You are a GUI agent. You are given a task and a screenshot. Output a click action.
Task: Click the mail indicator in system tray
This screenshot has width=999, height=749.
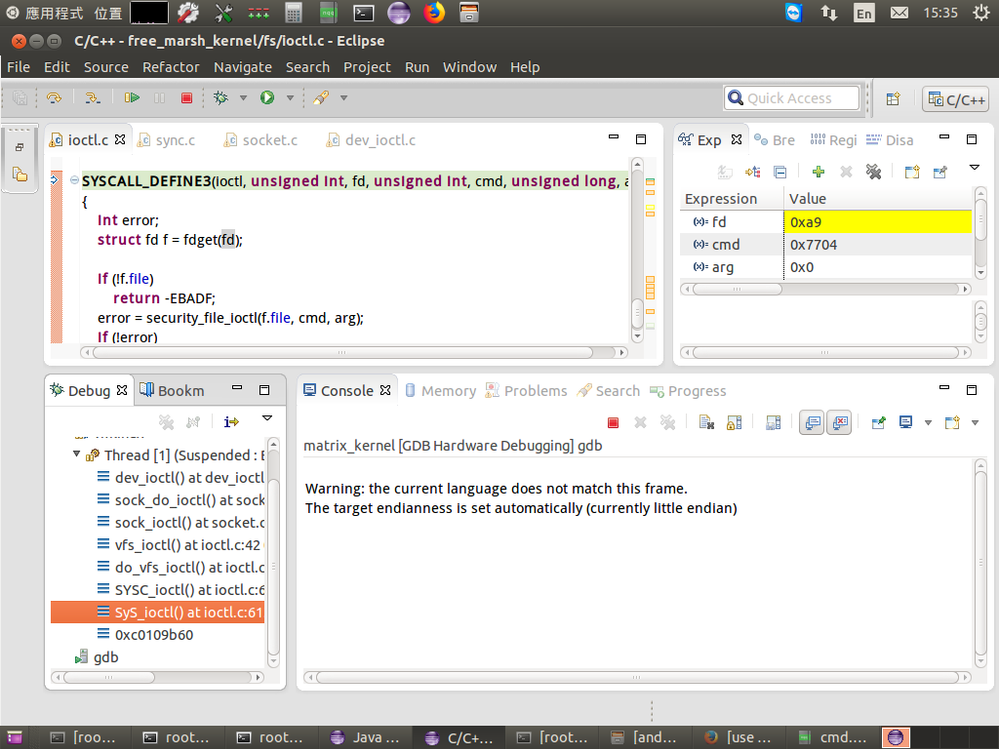click(x=899, y=13)
